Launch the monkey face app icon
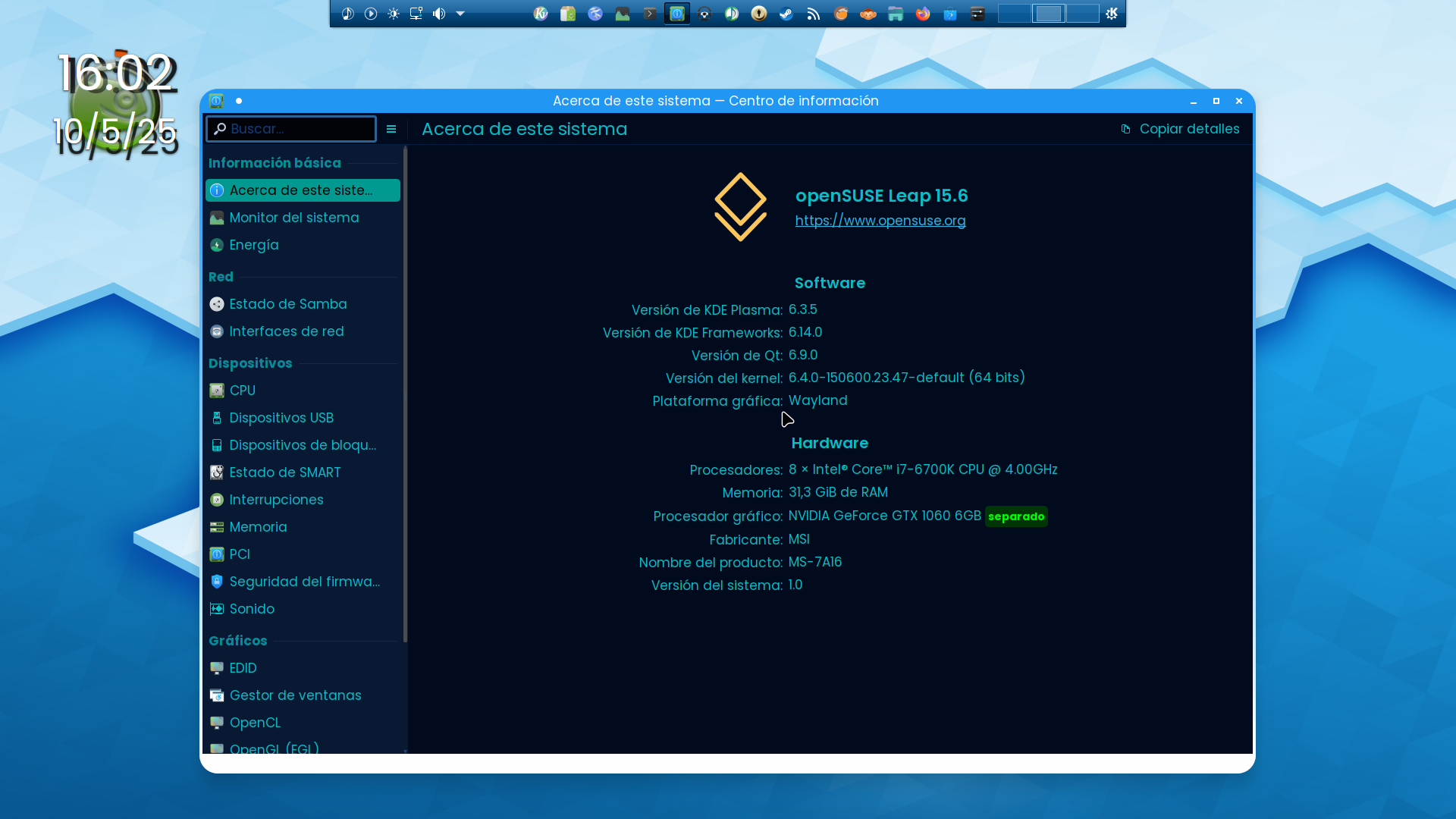Image resolution: width=1456 pixels, height=819 pixels. (x=868, y=14)
